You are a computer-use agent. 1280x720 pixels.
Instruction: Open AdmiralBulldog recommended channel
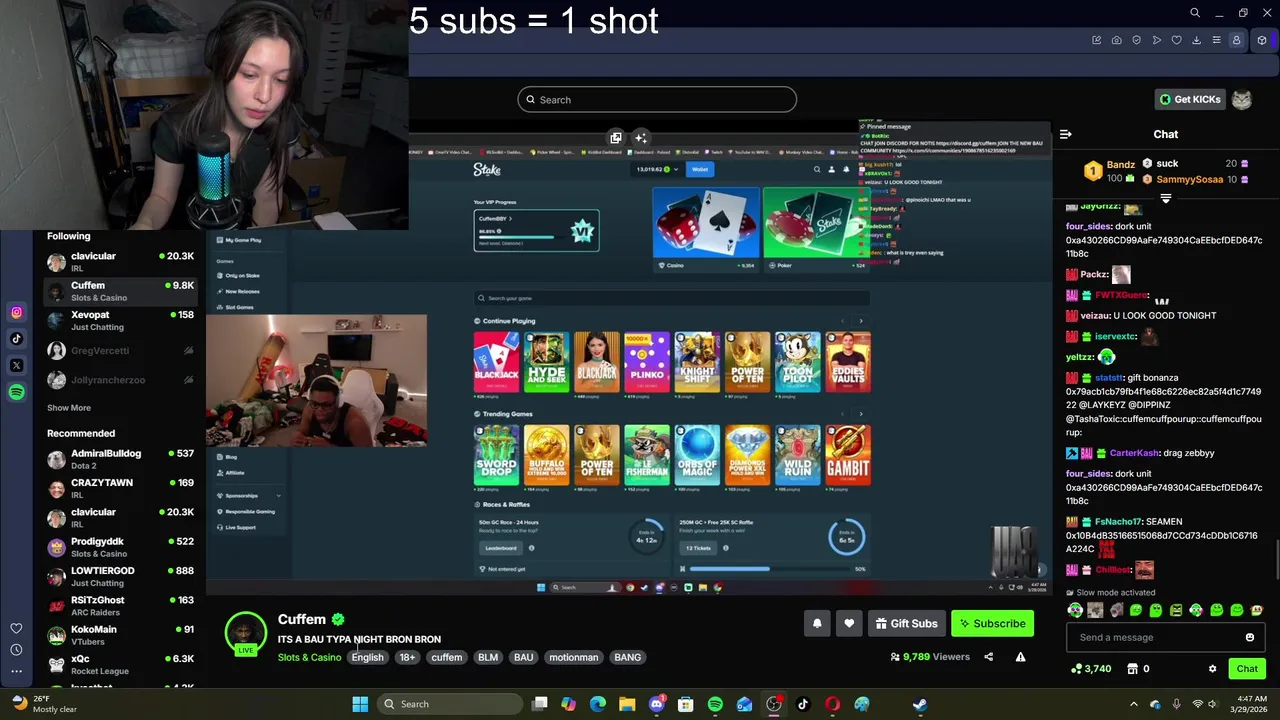click(120, 459)
